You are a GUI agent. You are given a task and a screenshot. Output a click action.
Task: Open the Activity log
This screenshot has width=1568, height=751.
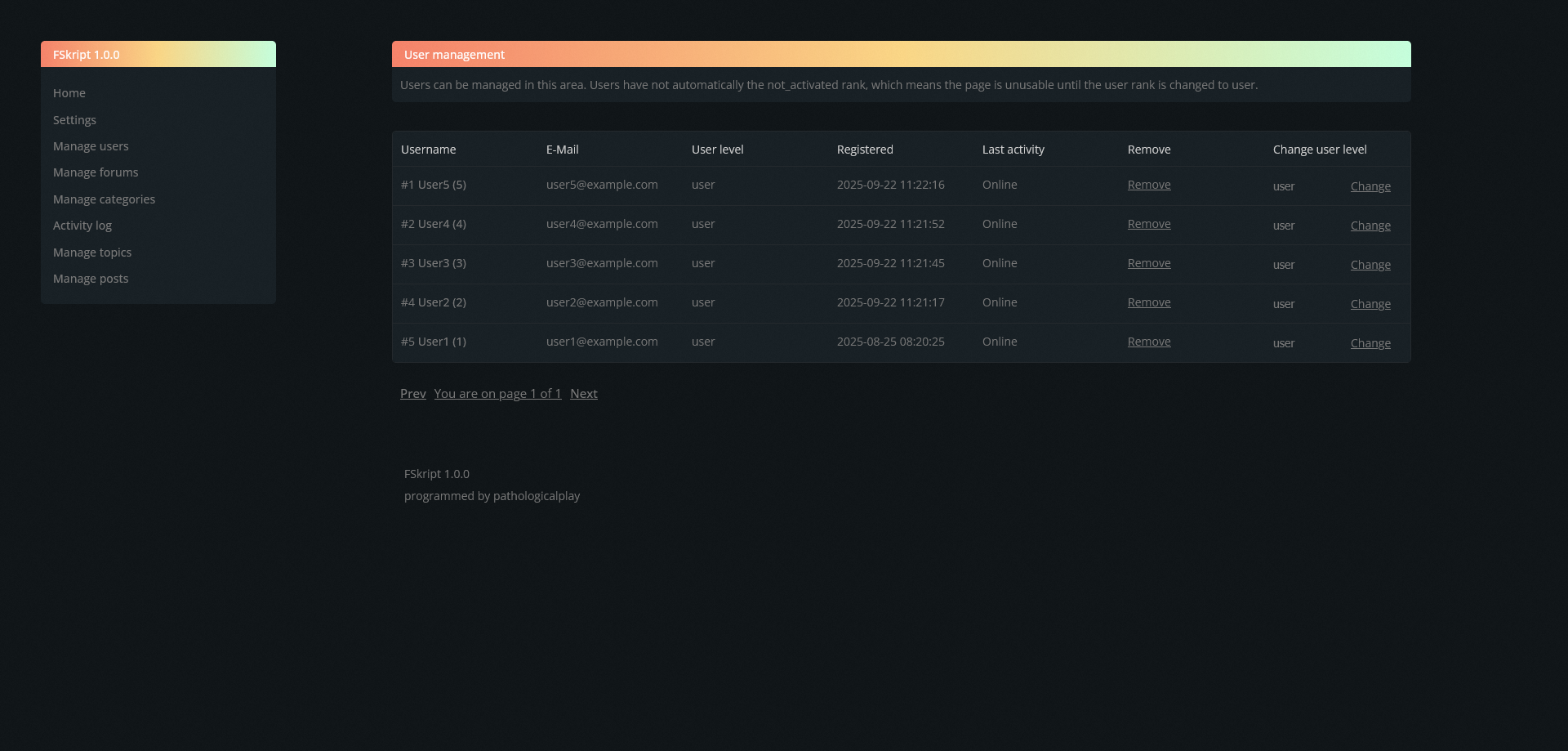82,226
